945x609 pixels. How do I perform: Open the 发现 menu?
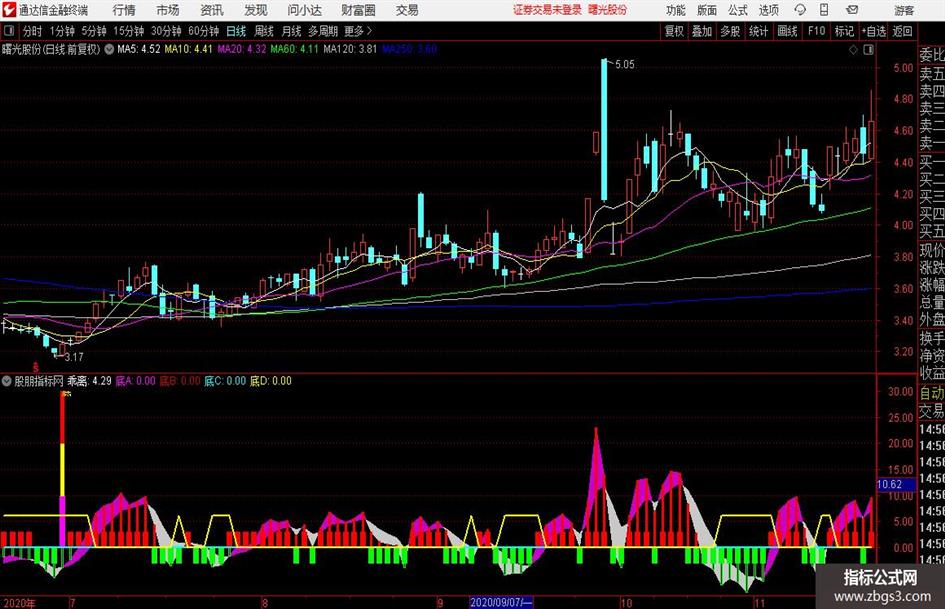point(256,10)
